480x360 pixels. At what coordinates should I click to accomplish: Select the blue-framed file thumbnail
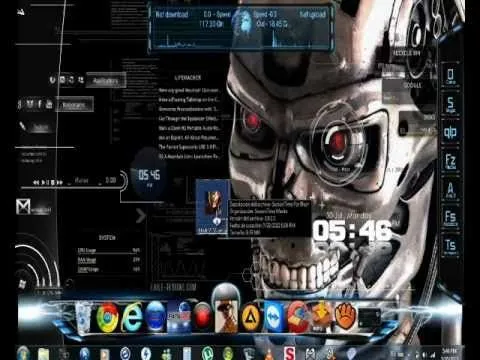click(x=212, y=207)
